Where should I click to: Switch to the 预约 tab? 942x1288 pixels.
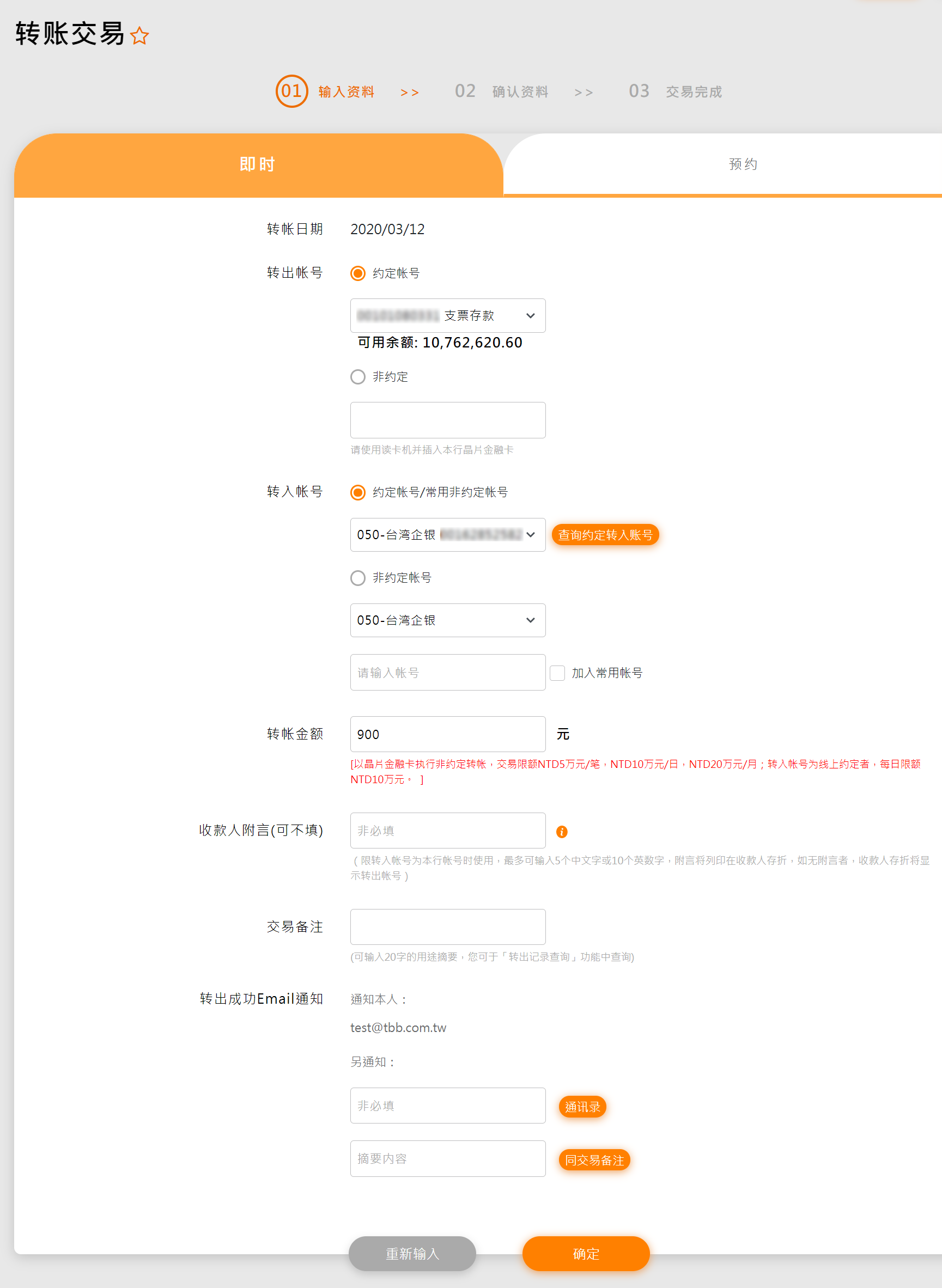(x=743, y=164)
